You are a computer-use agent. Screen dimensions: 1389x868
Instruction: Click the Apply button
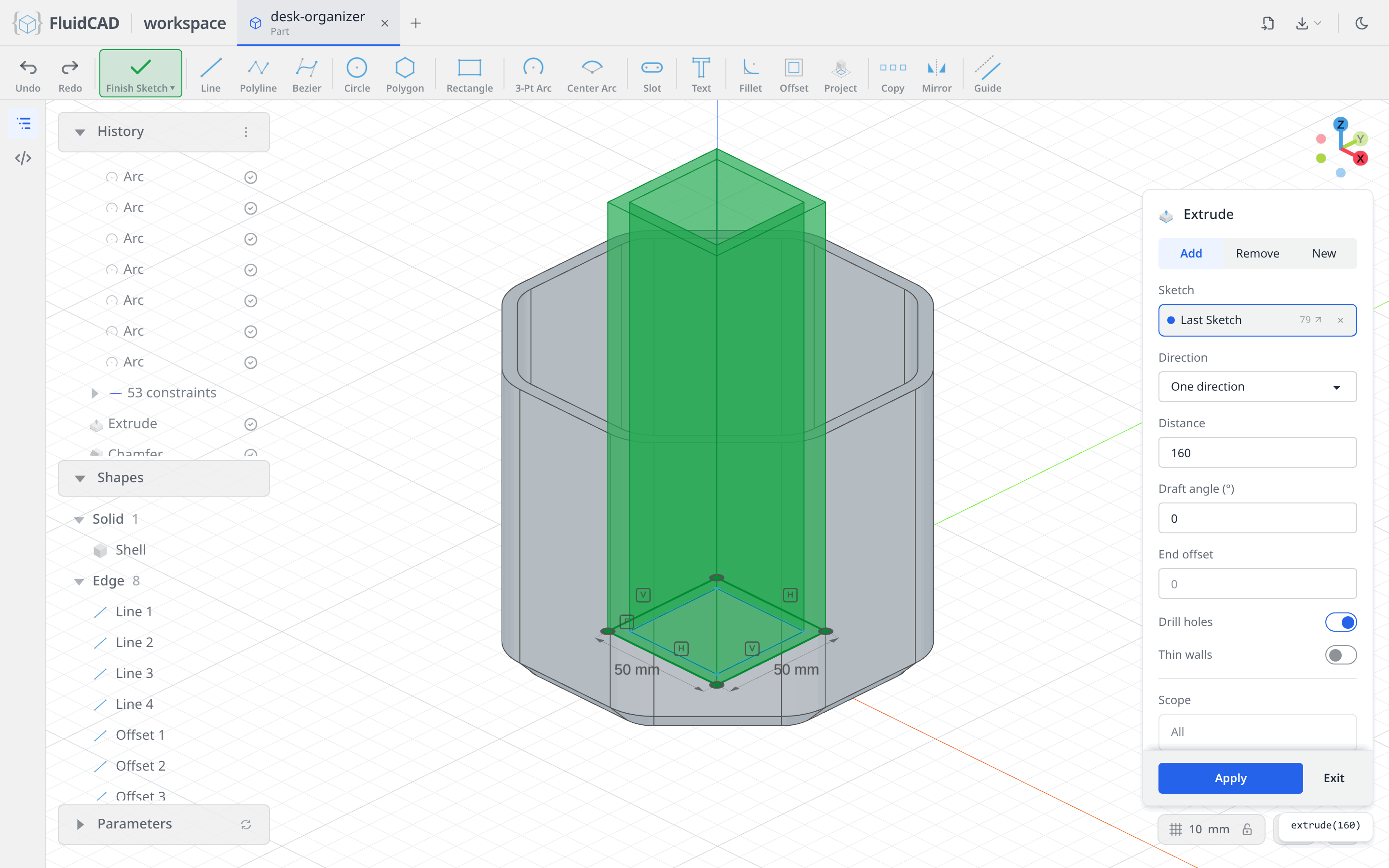click(1230, 778)
